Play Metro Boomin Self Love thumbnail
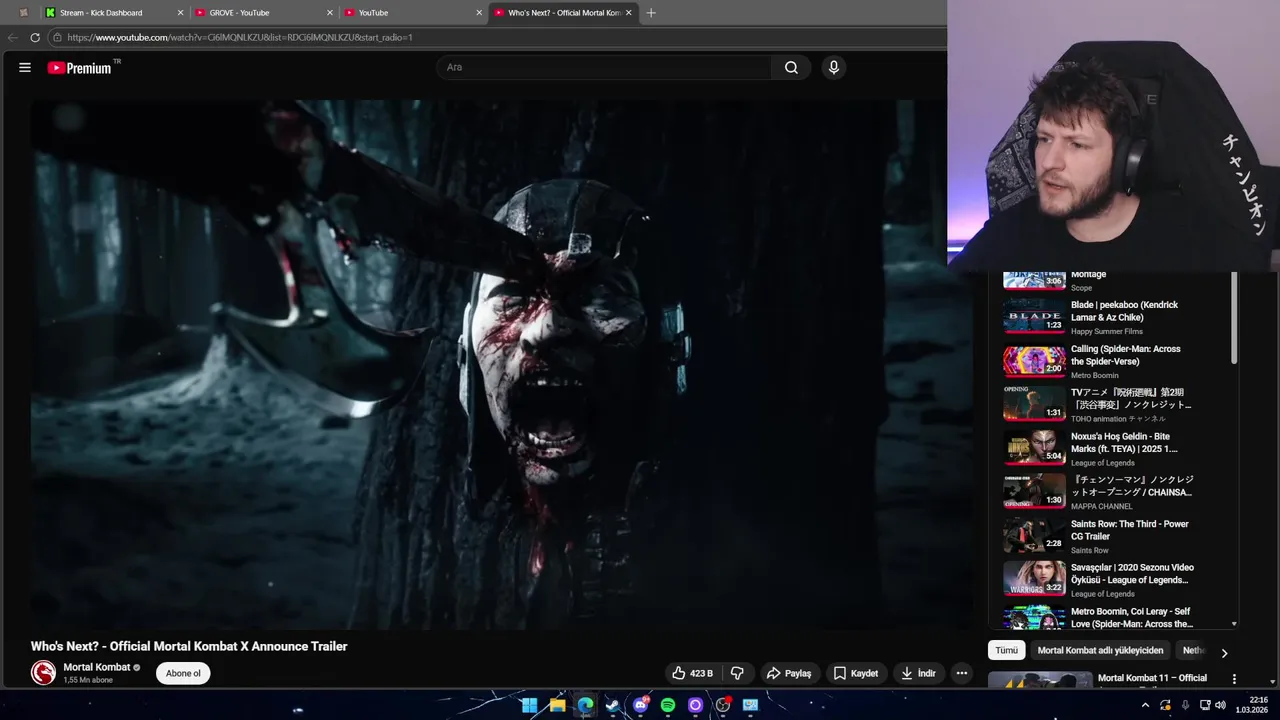 1034,618
